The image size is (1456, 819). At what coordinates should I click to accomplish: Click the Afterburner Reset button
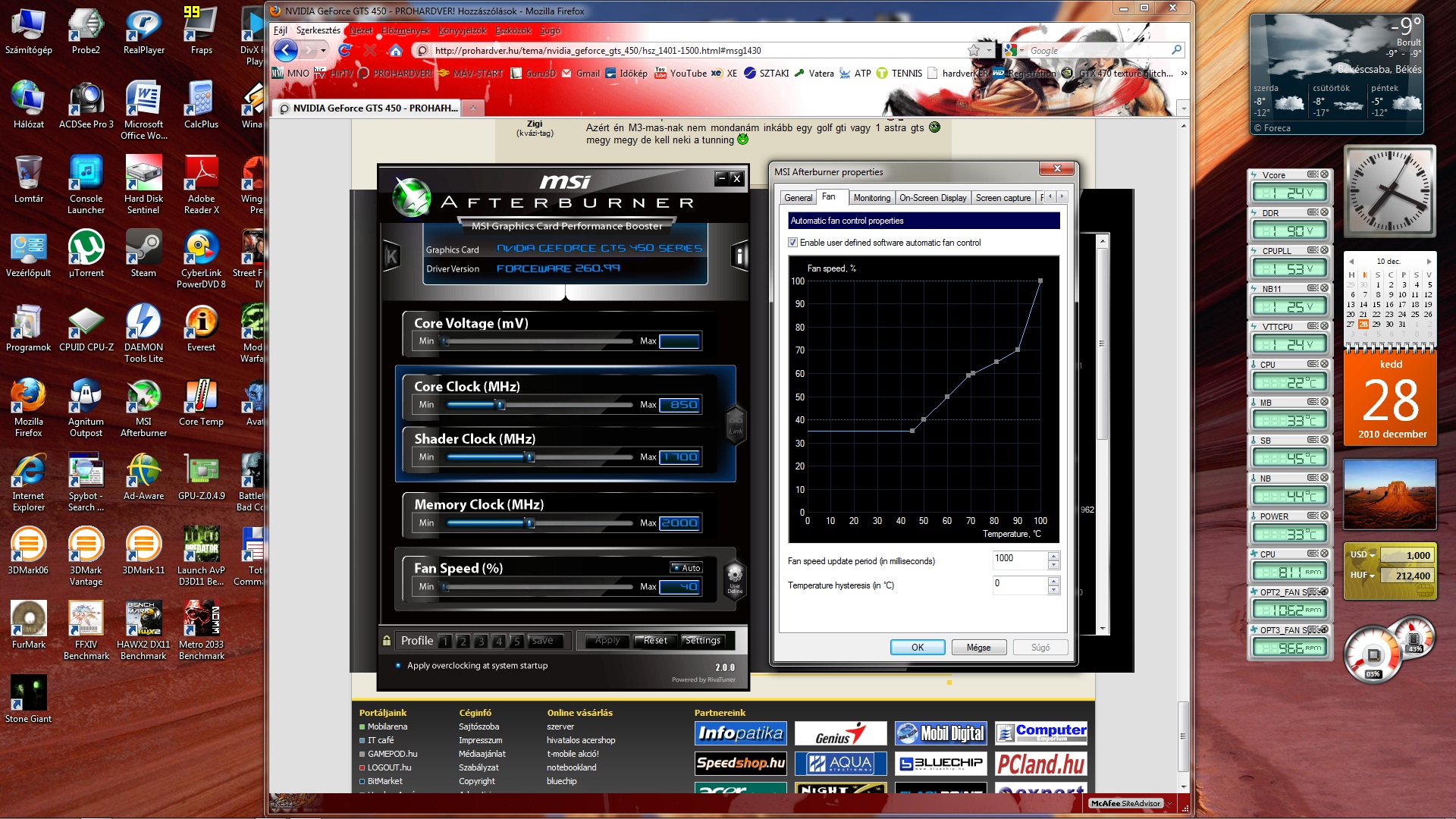[655, 641]
